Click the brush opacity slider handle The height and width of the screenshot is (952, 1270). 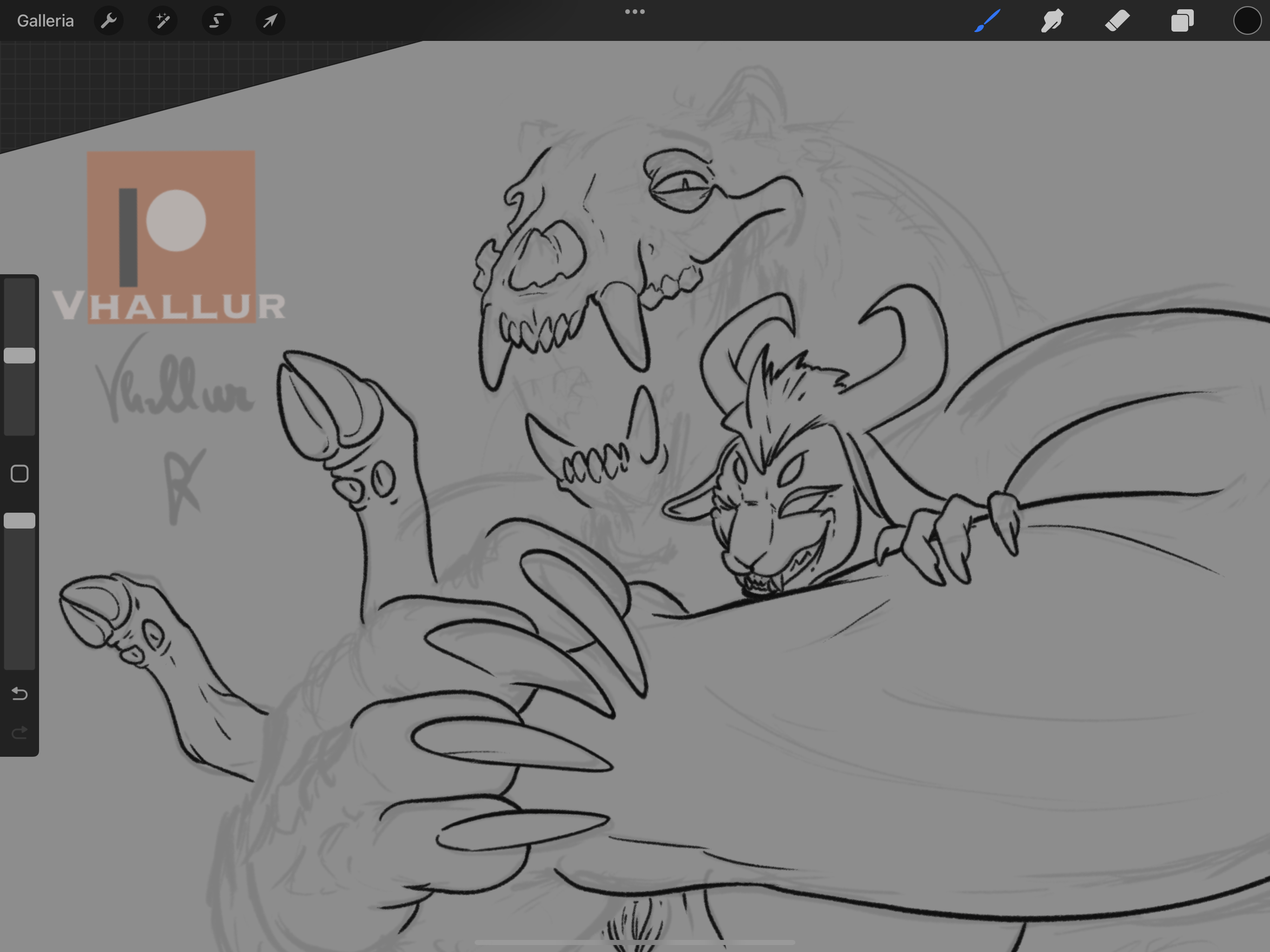20,520
